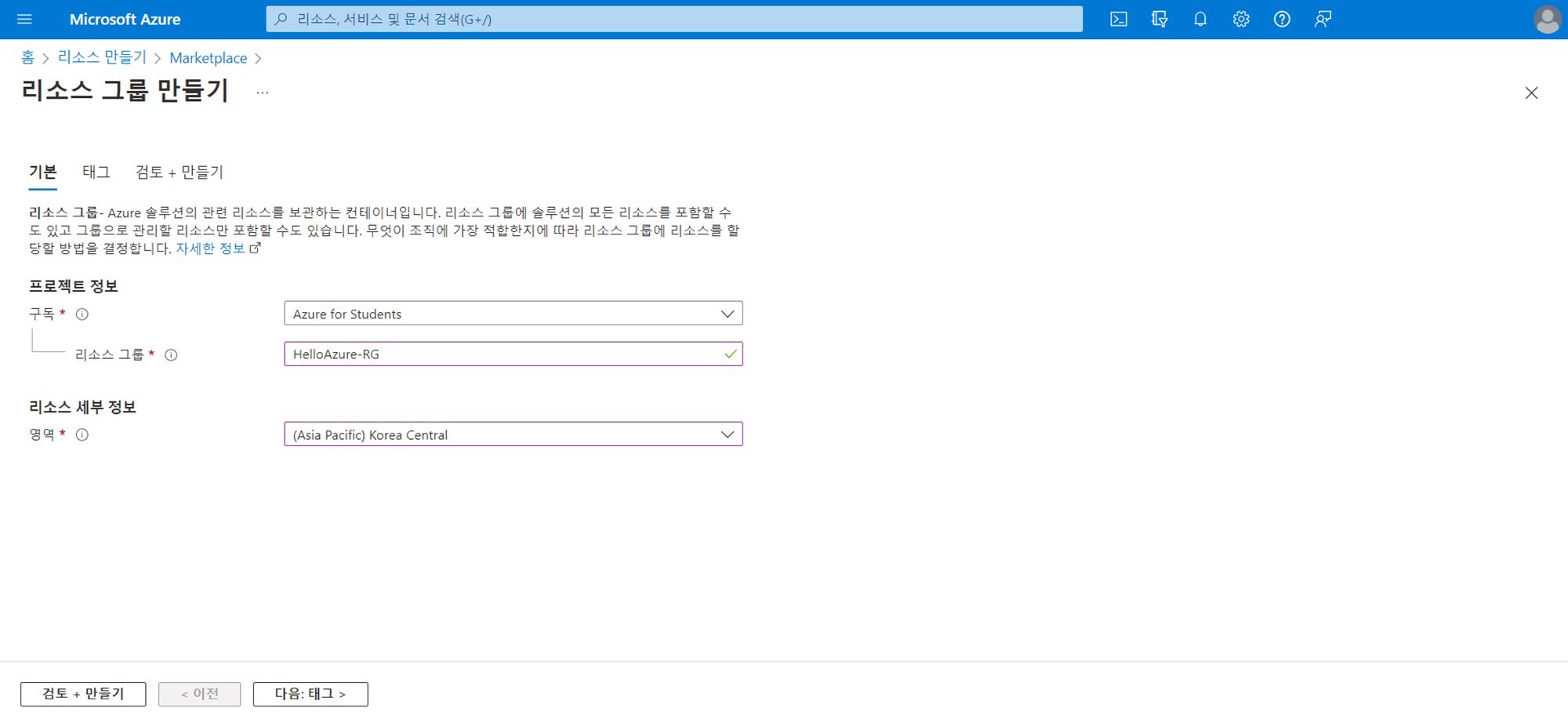The width and height of the screenshot is (1568, 726).
Task: Go to 홈 breadcrumb
Action: tap(27, 57)
